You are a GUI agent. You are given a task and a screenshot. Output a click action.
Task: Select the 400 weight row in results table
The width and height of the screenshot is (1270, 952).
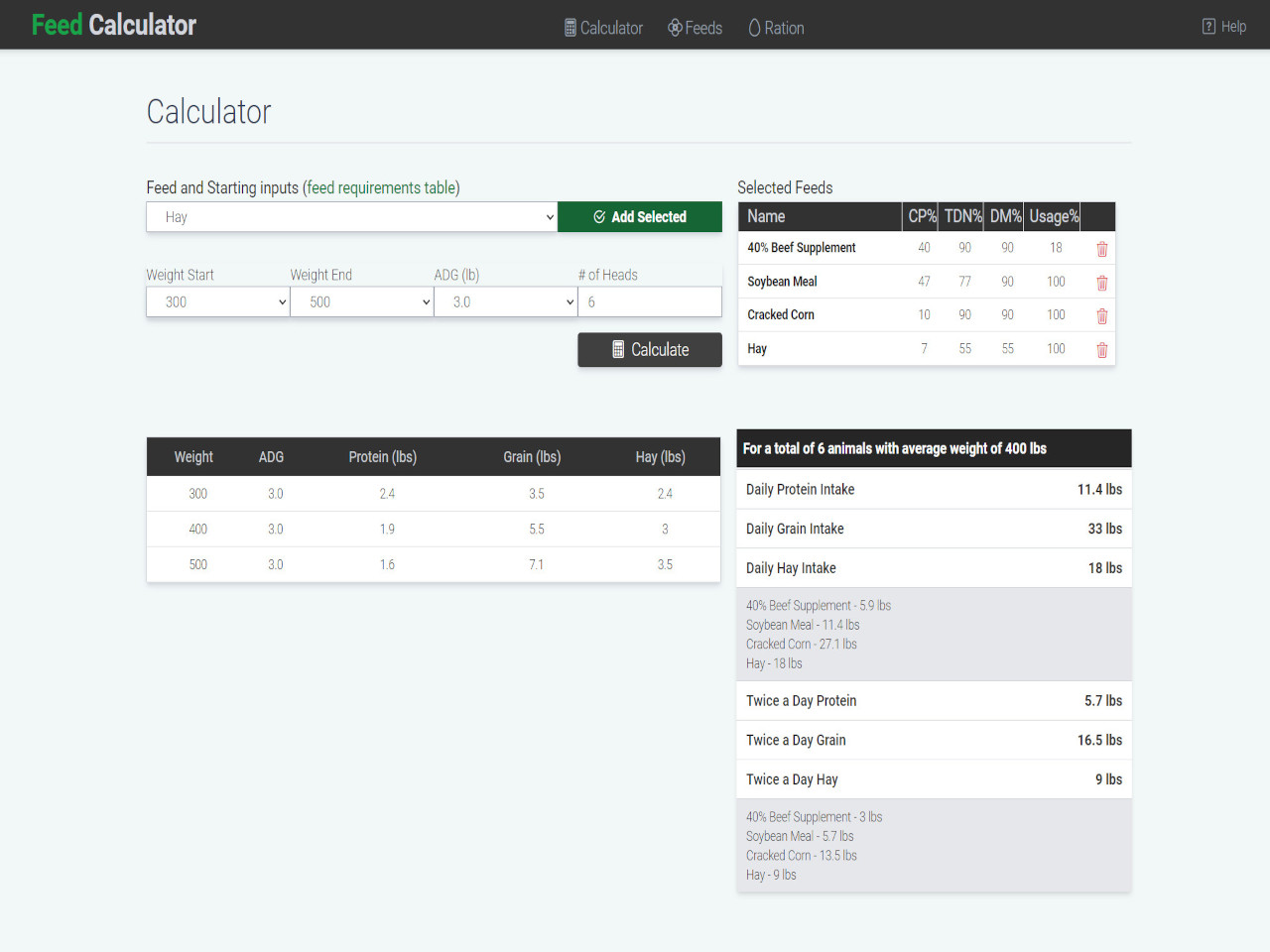[434, 529]
